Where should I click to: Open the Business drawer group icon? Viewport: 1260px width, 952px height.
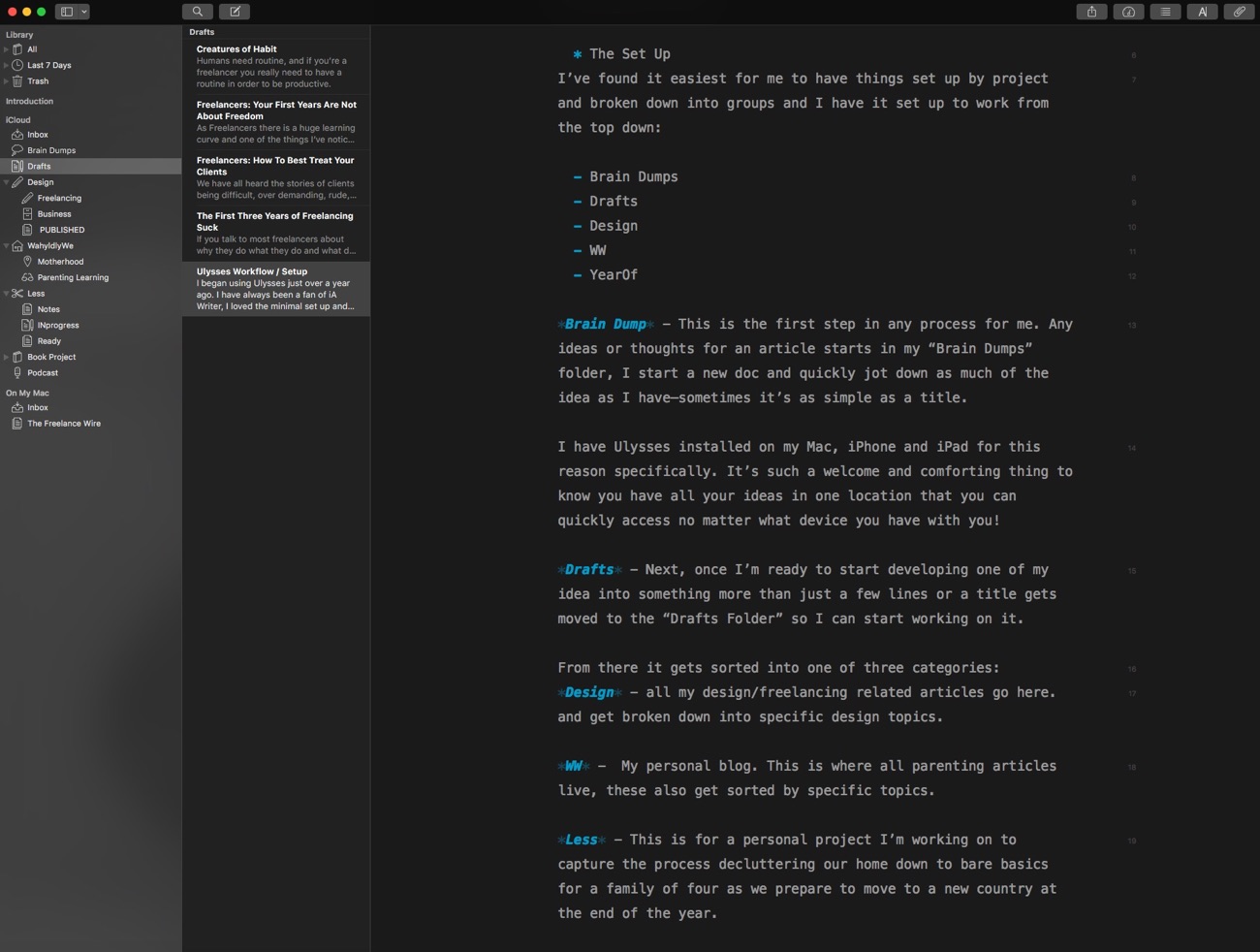[x=28, y=213]
